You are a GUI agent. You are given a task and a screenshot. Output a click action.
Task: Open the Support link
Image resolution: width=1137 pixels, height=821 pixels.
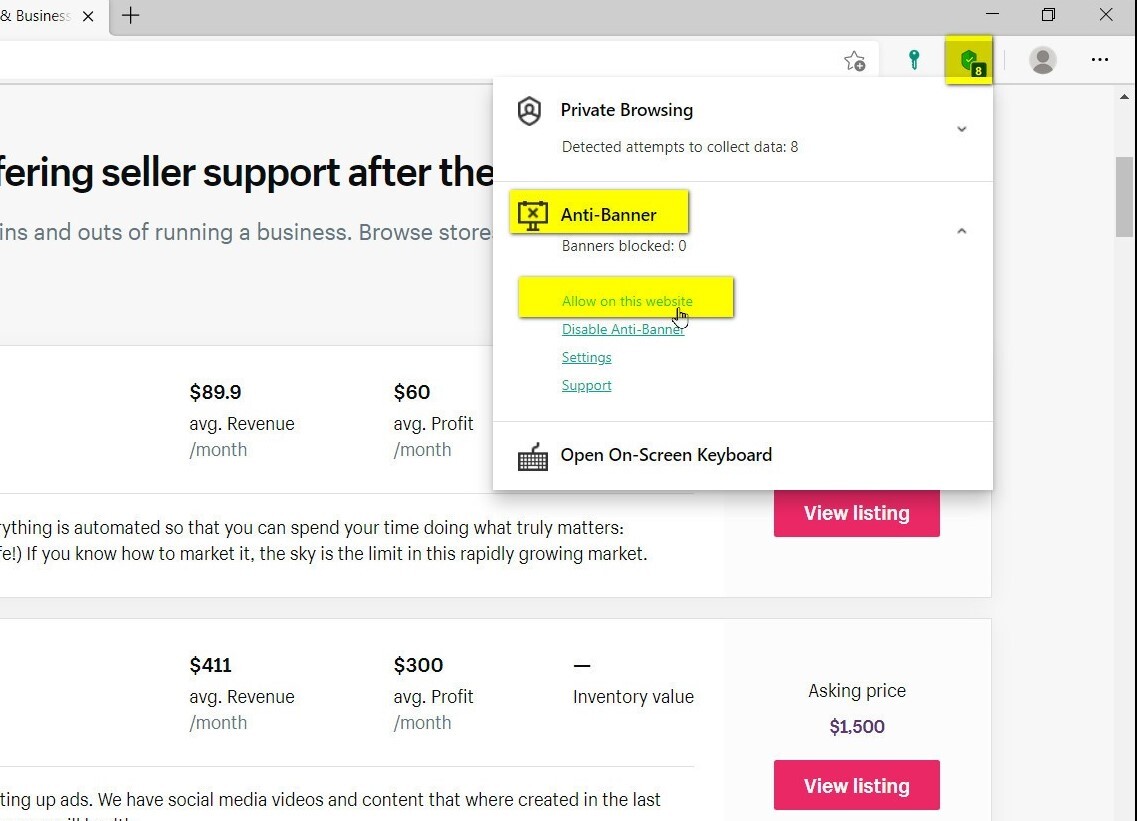(x=587, y=385)
